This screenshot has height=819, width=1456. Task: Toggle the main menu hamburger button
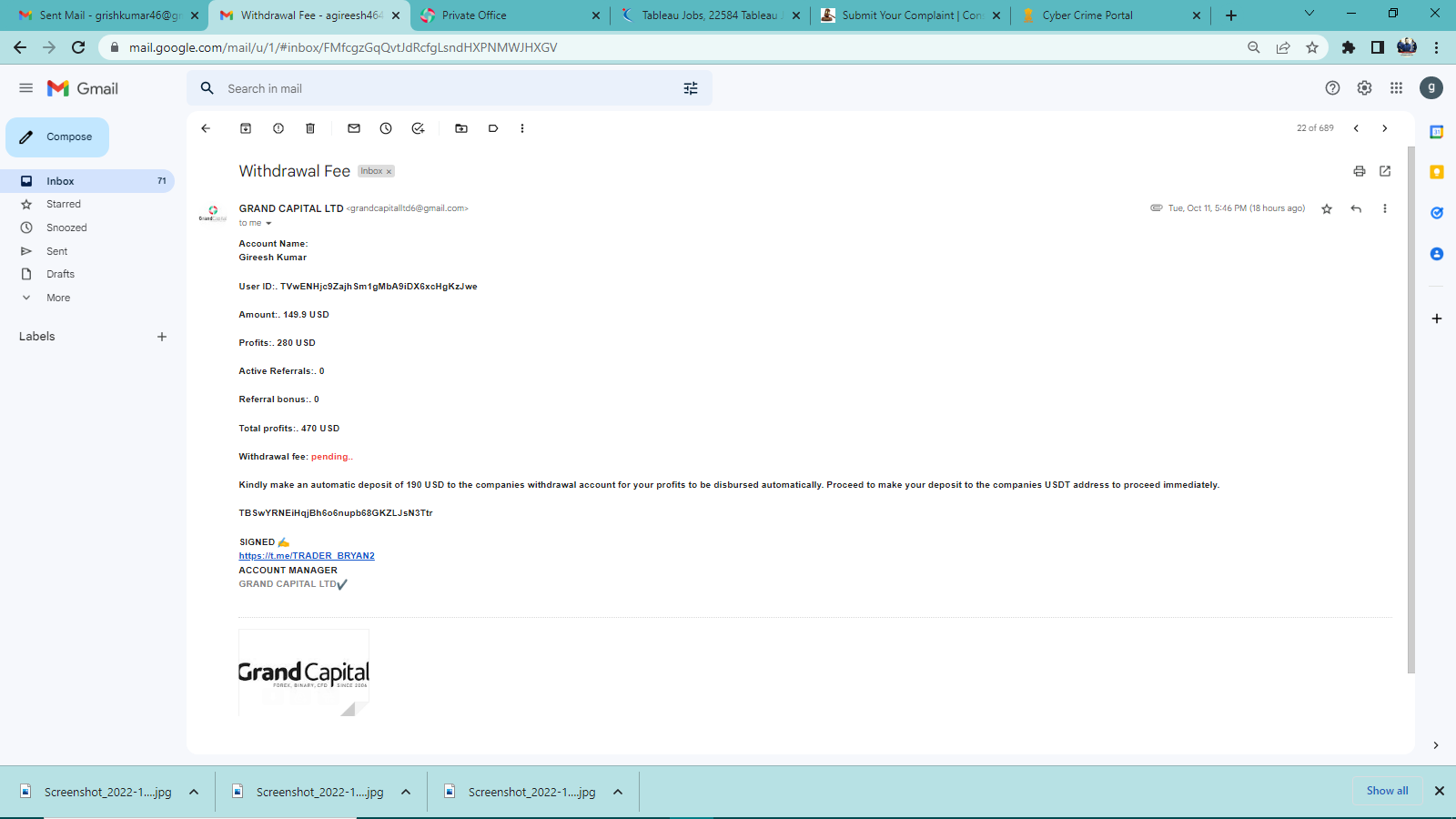pyautogui.click(x=25, y=88)
